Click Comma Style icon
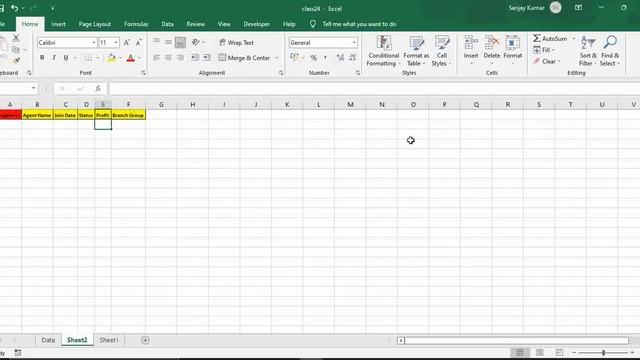The height and width of the screenshot is (360, 640). [325, 58]
